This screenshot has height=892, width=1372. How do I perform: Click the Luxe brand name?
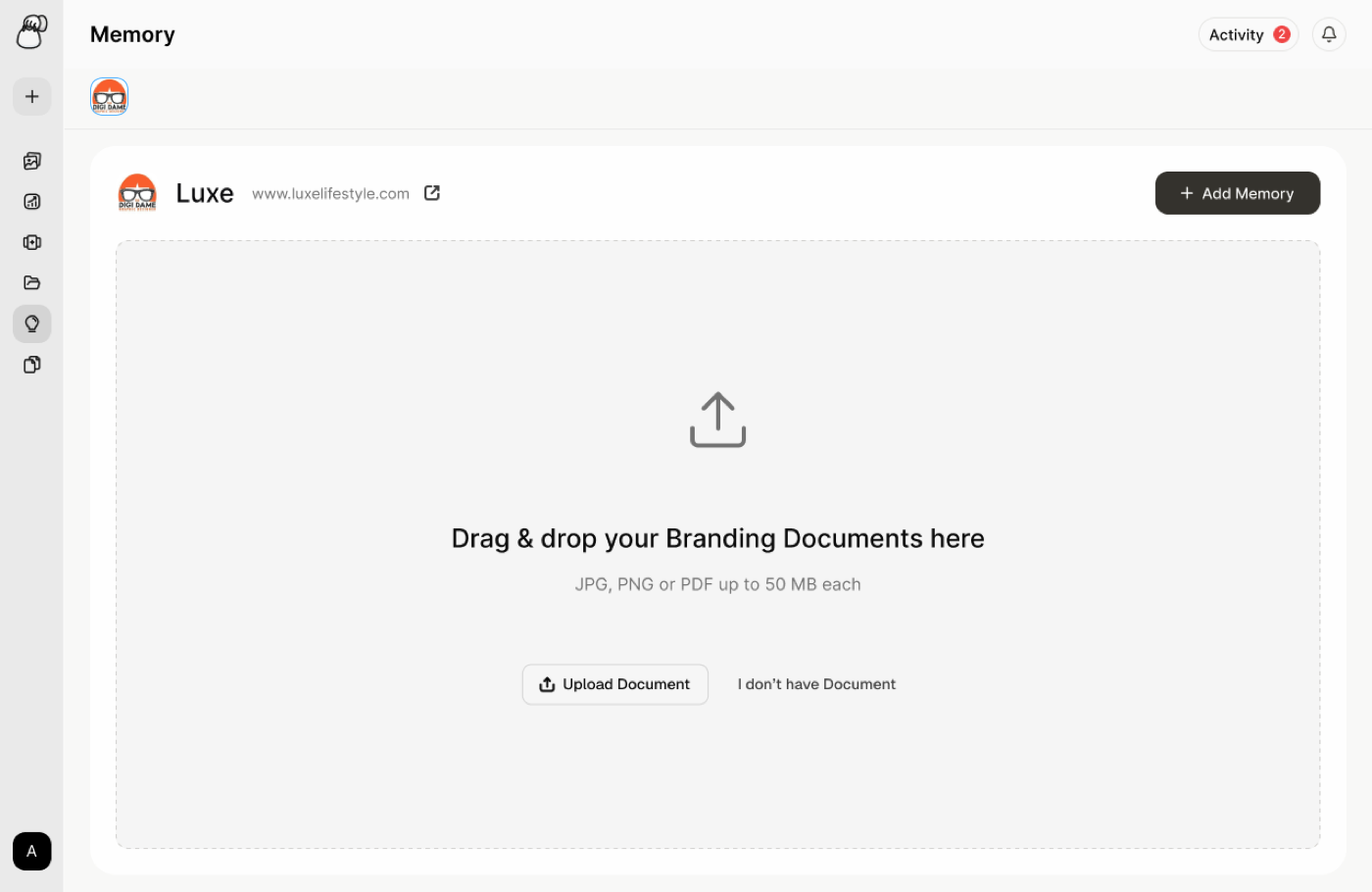[x=205, y=193]
